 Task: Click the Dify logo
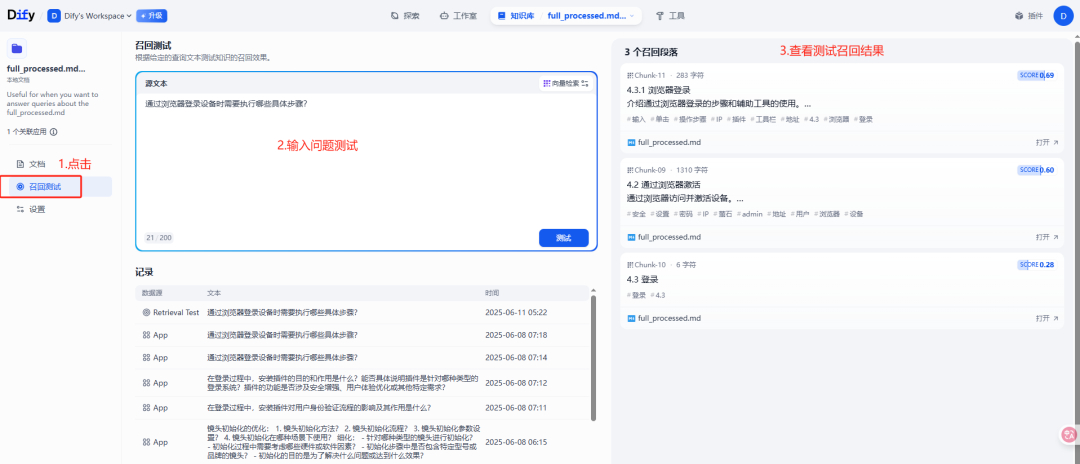point(21,15)
